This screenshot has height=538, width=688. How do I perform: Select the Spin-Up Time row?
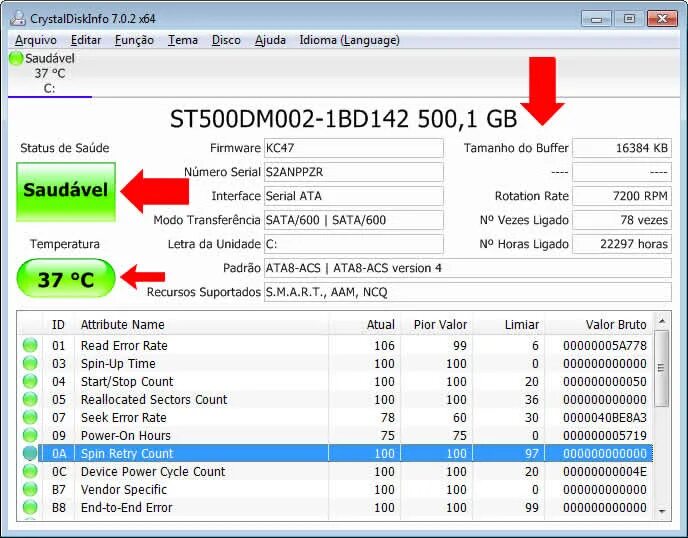335,363
